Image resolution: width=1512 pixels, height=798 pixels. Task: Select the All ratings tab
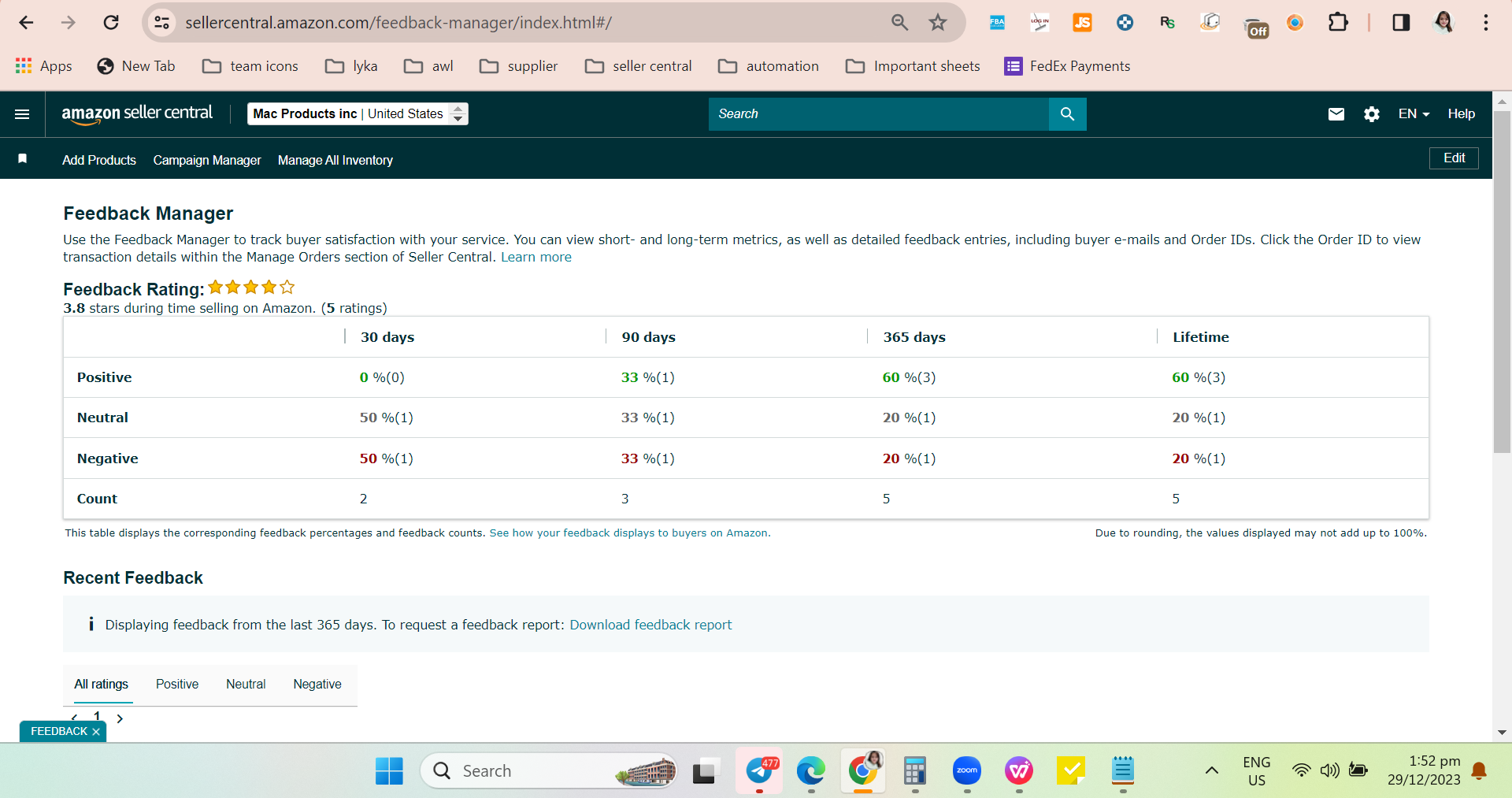pyautogui.click(x=102, y=684)
